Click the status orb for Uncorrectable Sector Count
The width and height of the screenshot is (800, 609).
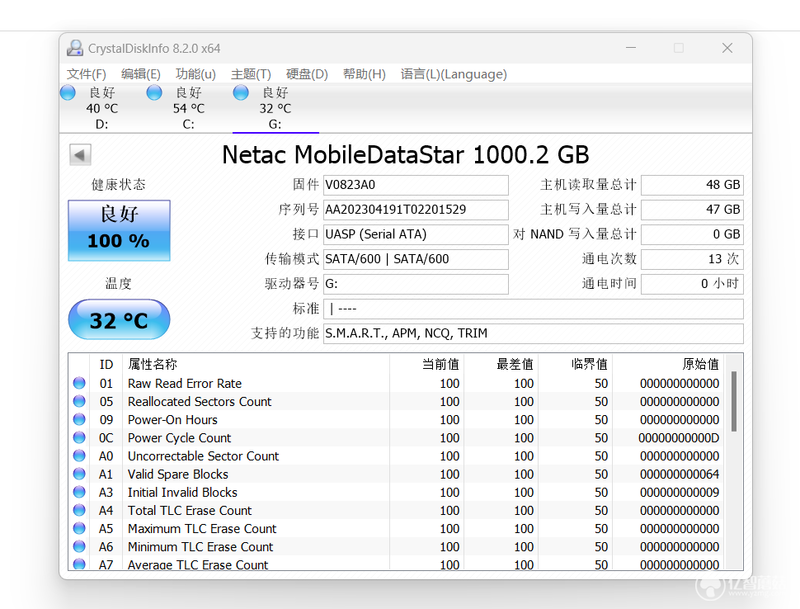pos(79,455)
